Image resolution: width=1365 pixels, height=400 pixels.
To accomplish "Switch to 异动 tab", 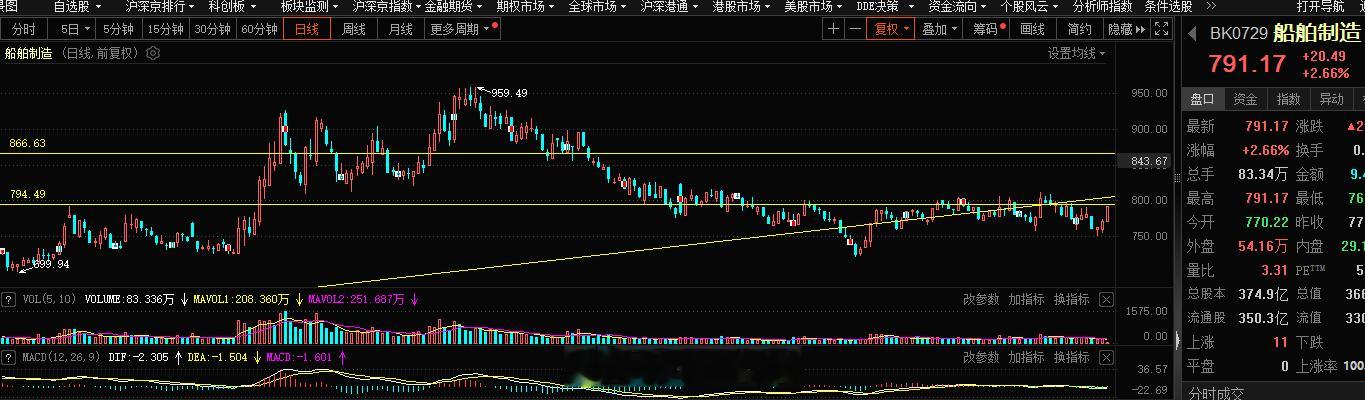I will click(1331, 98).
